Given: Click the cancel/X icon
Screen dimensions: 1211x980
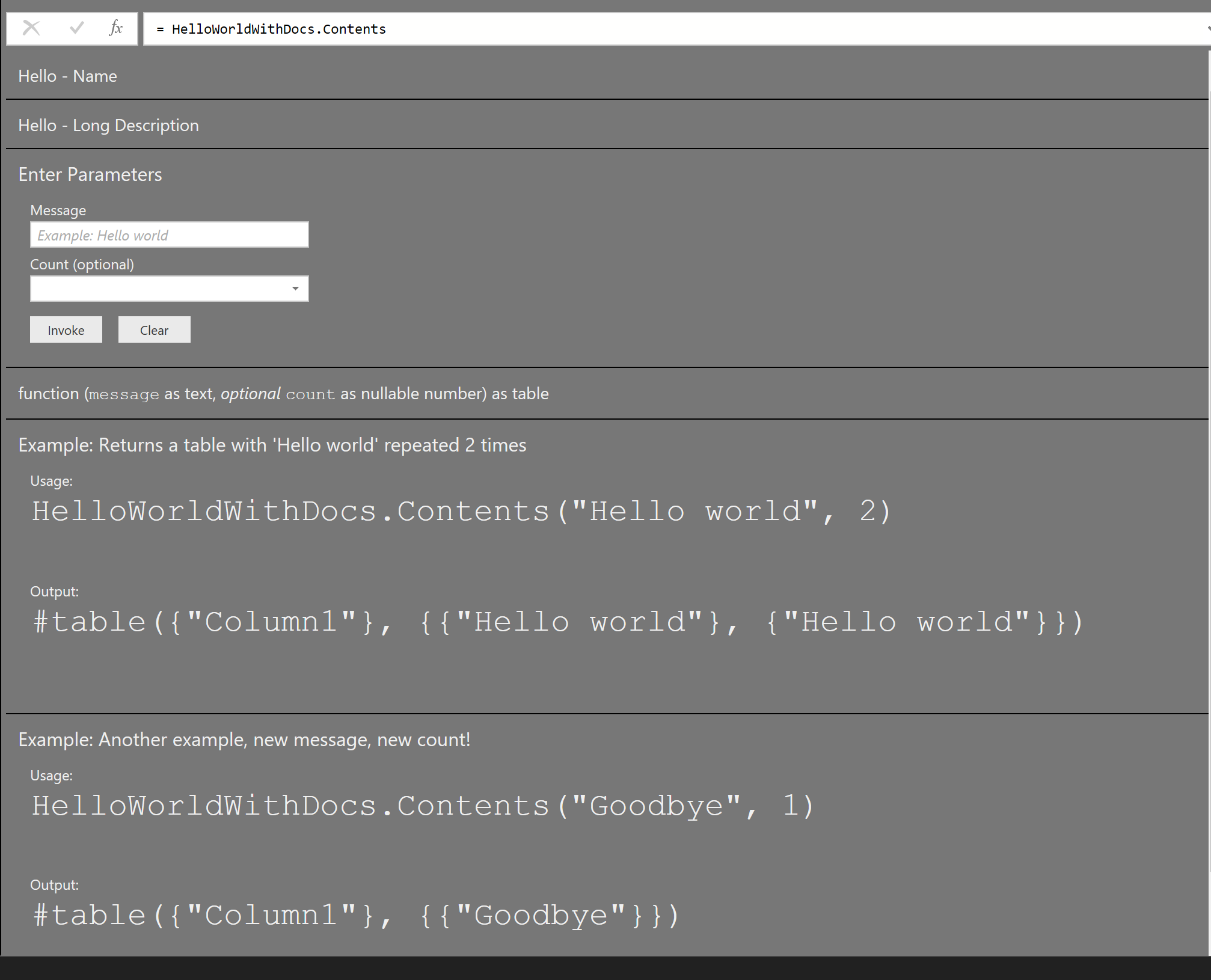Looking at the screenshot, I should pyautogui.click(x=29, y=27).
